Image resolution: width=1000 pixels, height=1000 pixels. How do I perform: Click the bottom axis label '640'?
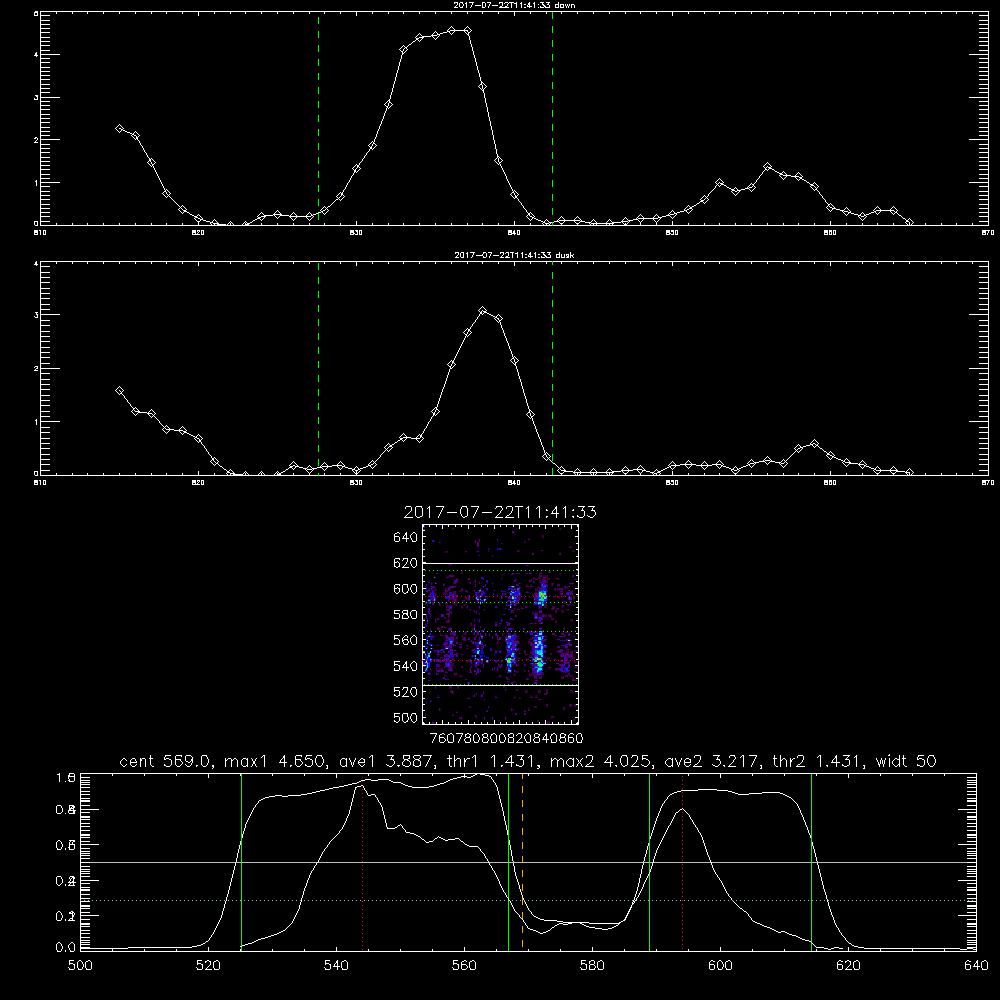click(x=976, y=966)
